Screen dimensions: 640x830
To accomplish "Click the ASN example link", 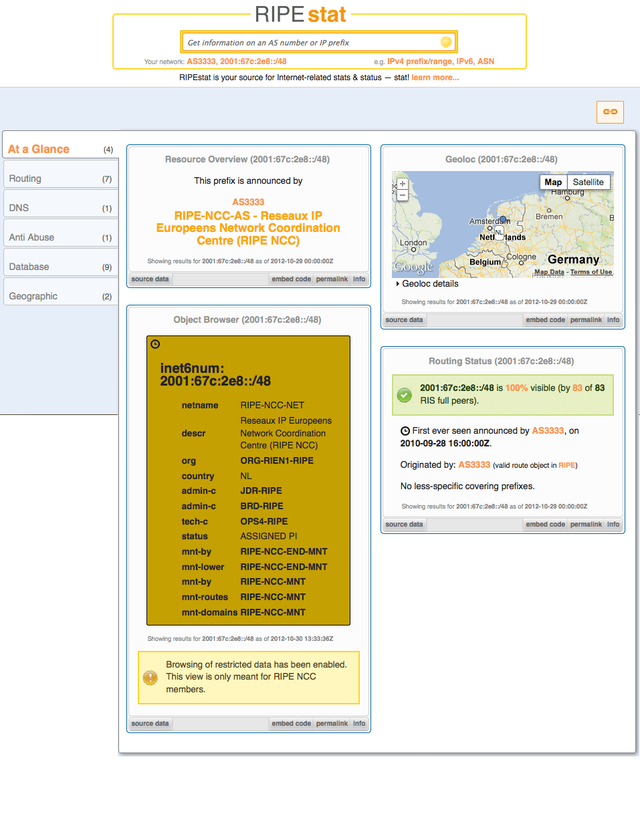I will click(x=486, y=61).
